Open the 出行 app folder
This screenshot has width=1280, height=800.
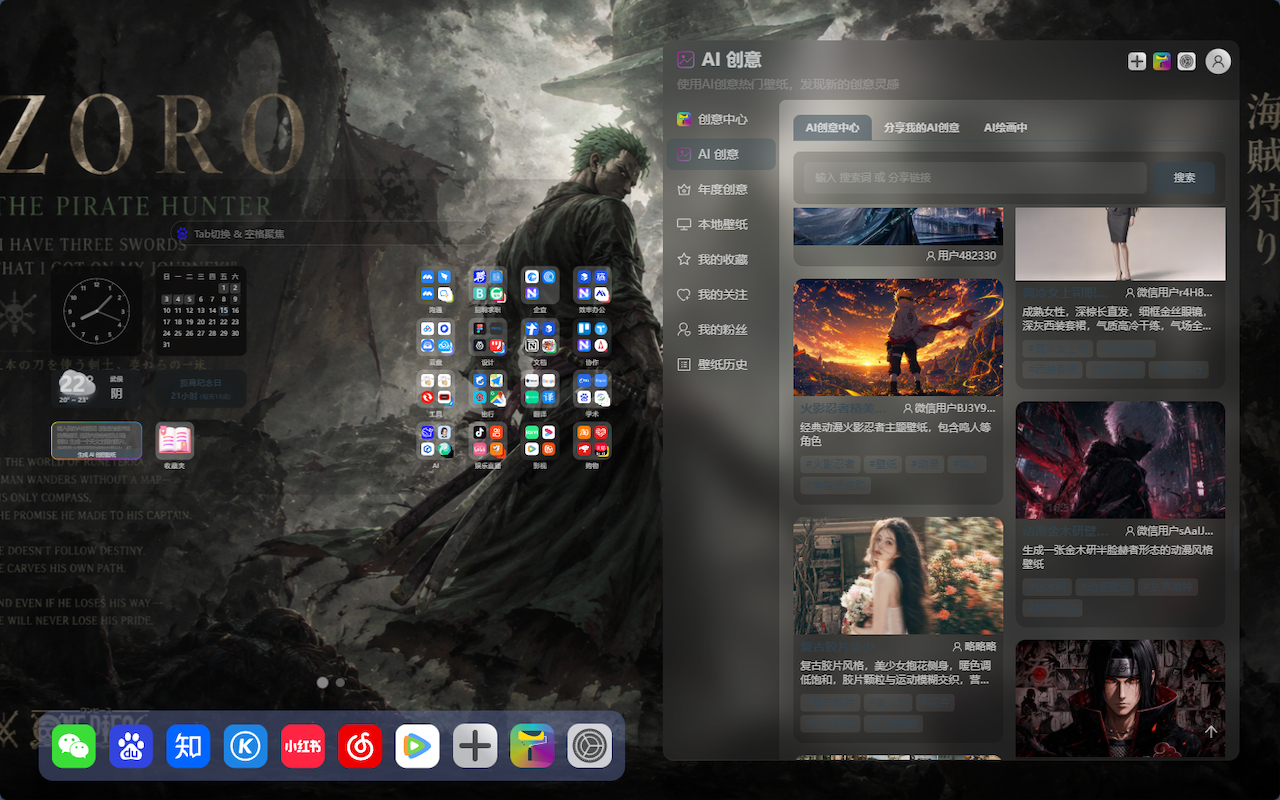[x=488, y=389]
